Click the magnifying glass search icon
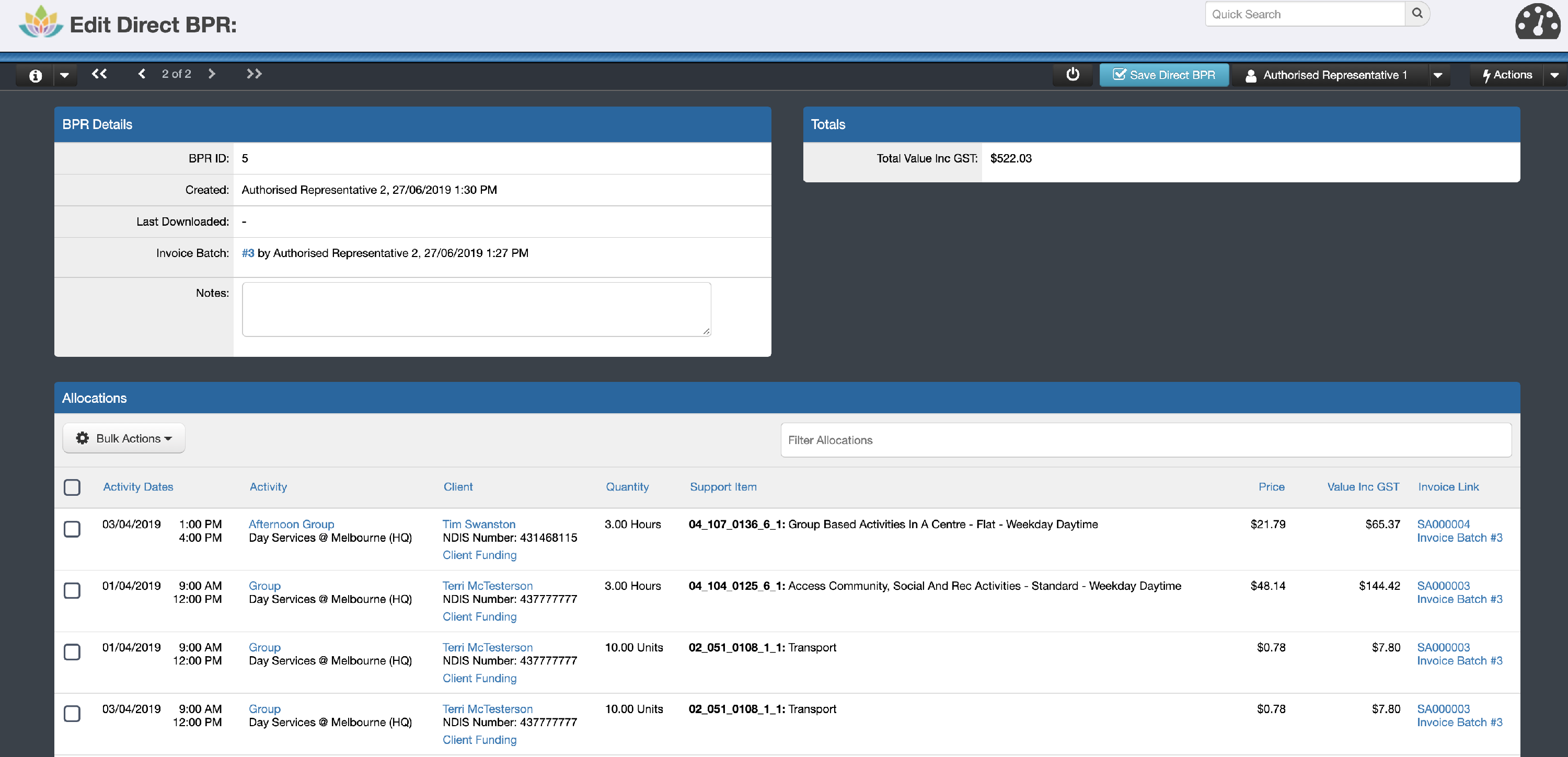Screen dimensions: 1568x757 1417,14
